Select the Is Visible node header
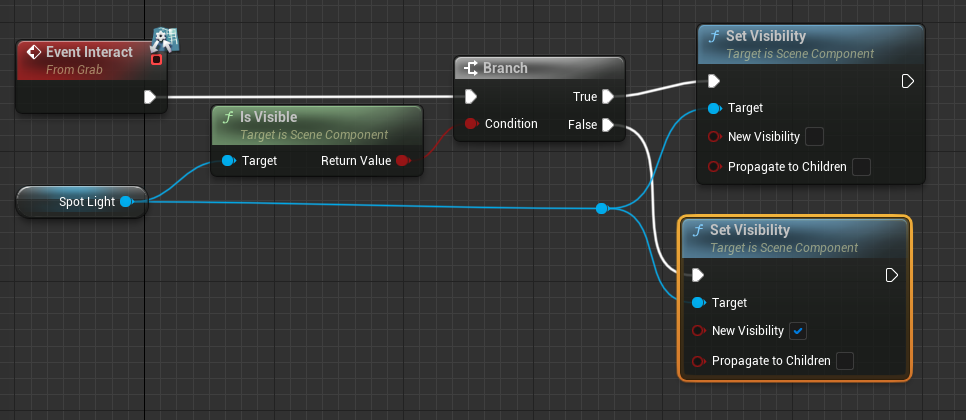The width and height of the screenshot is (966, 420). click(317, 126)
